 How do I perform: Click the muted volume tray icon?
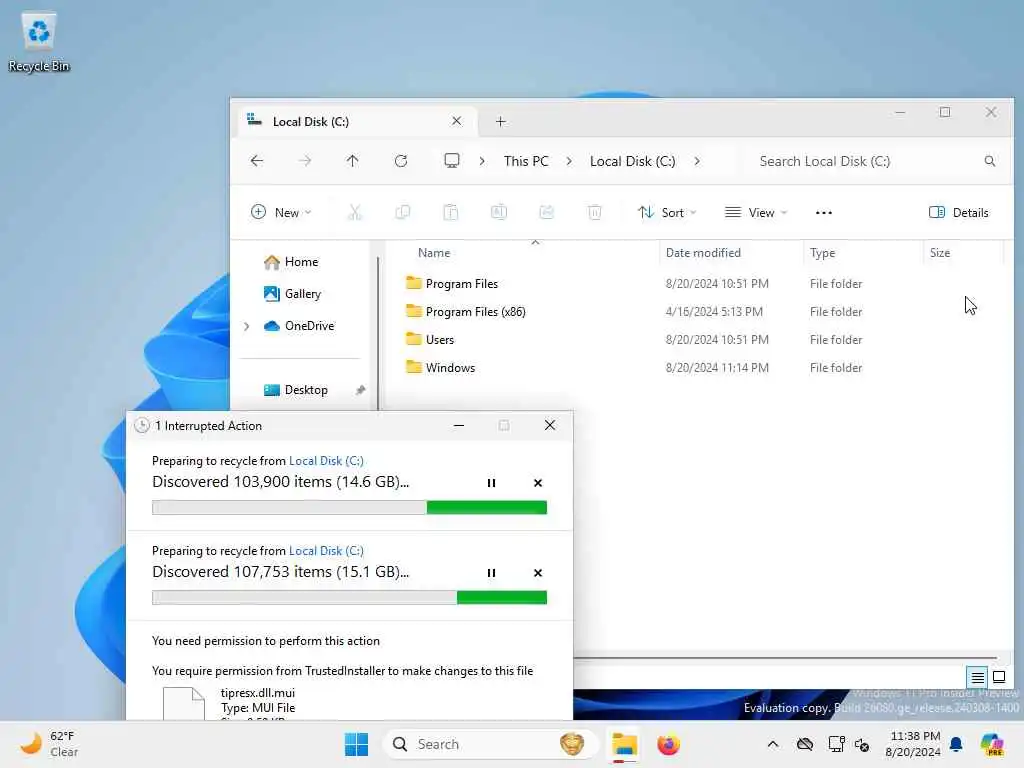[862, 744]
